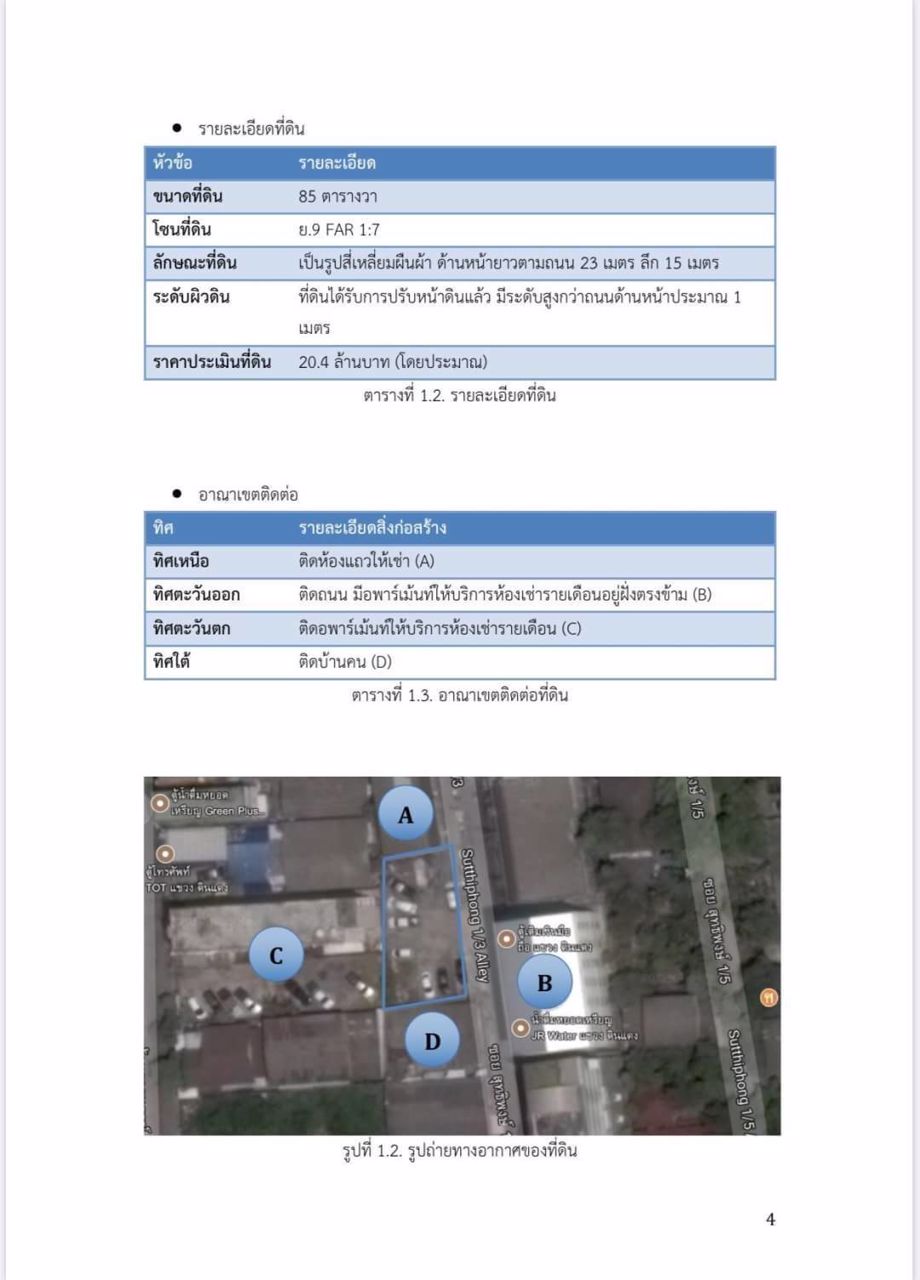Click the '20.4 ล้านบาท' appraisal value cell
Screen dimensions: 920x1280
392,362
